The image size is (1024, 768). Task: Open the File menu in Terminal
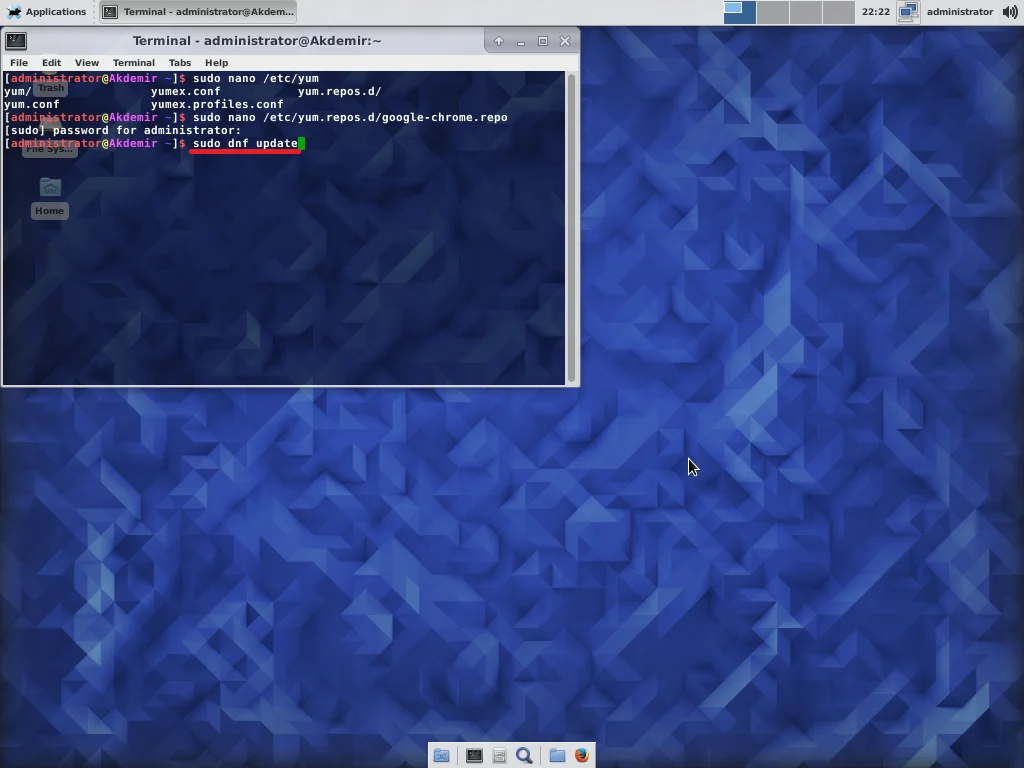tap(19, 63)
